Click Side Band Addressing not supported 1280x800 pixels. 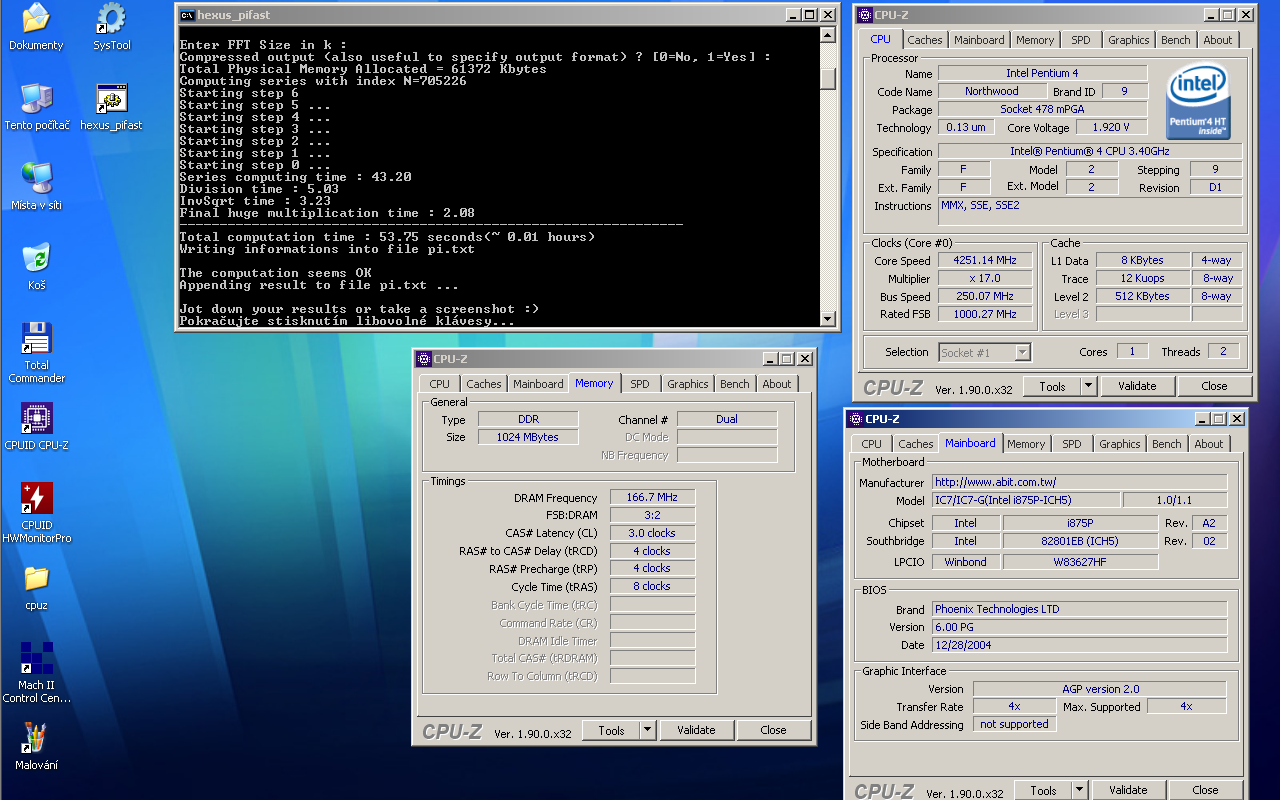coord(1014,724)
